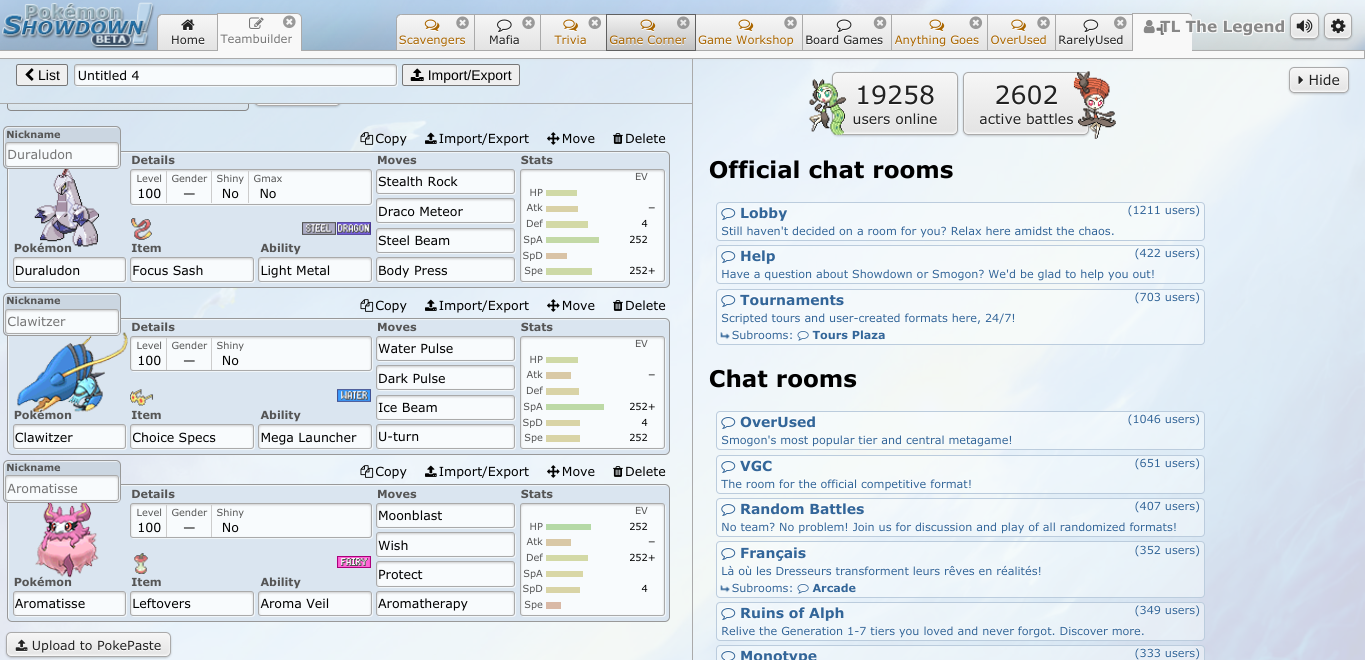Click the 2602 active battles button
The width and height of the screenshot is (1365, 660).
coord(1026,104)
